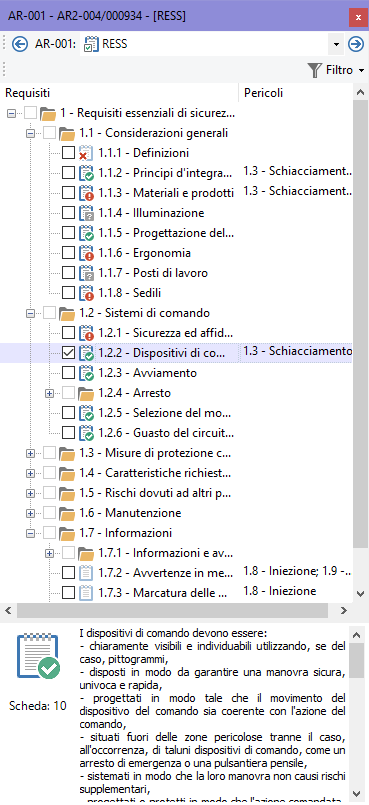The image size is (369, 805).
Task: Expand the 1.2.4 - Arresto node
Action: point(49,393)
